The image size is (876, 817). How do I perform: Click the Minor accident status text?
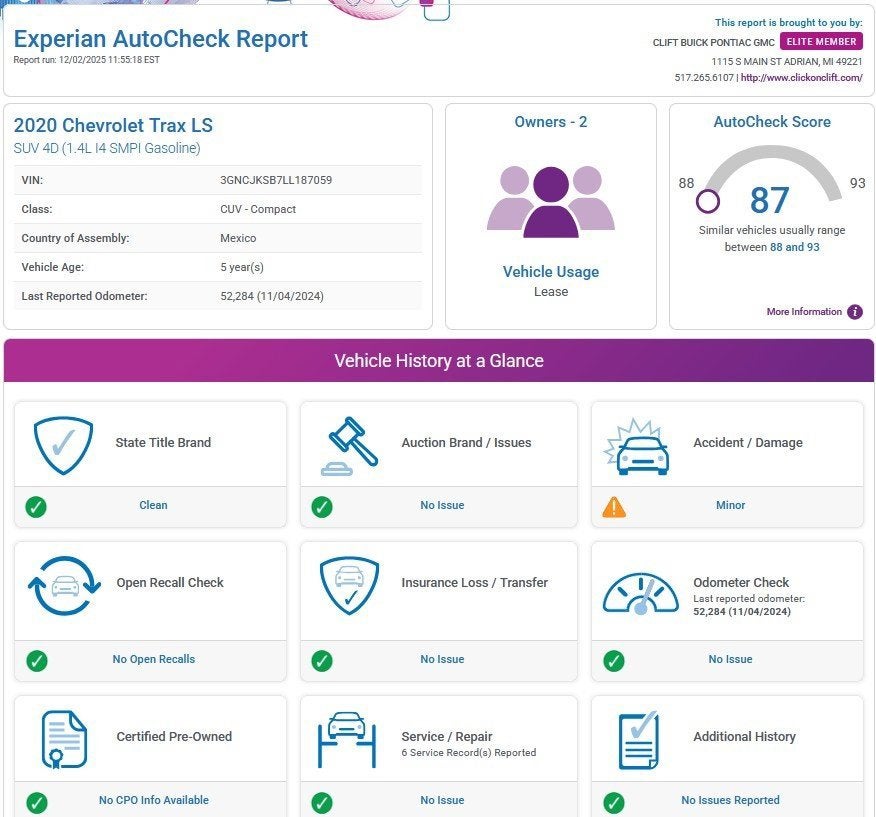pyautogui.click(x=730, y=506)
